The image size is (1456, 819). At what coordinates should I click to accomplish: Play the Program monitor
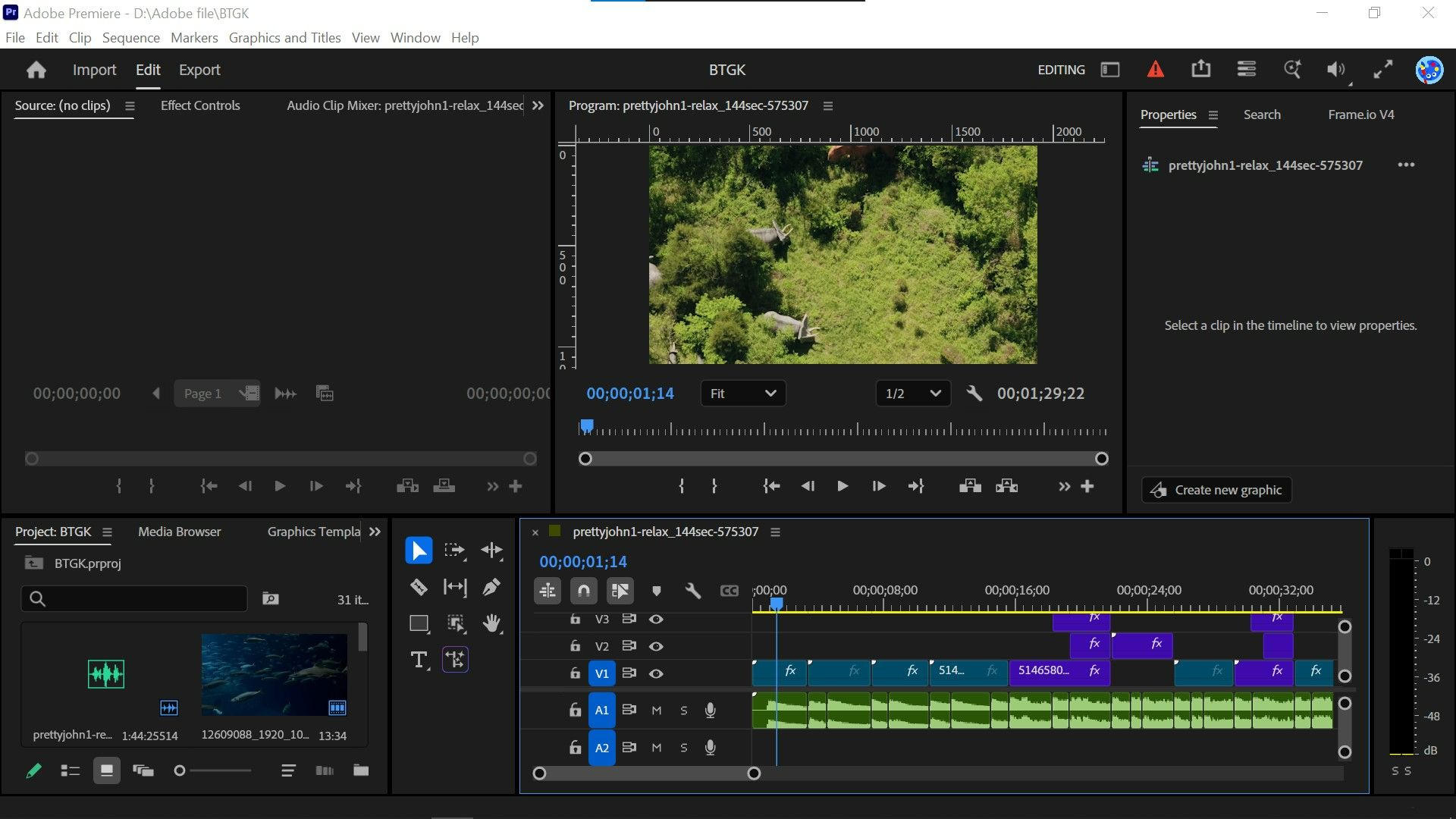pos(843,486)
